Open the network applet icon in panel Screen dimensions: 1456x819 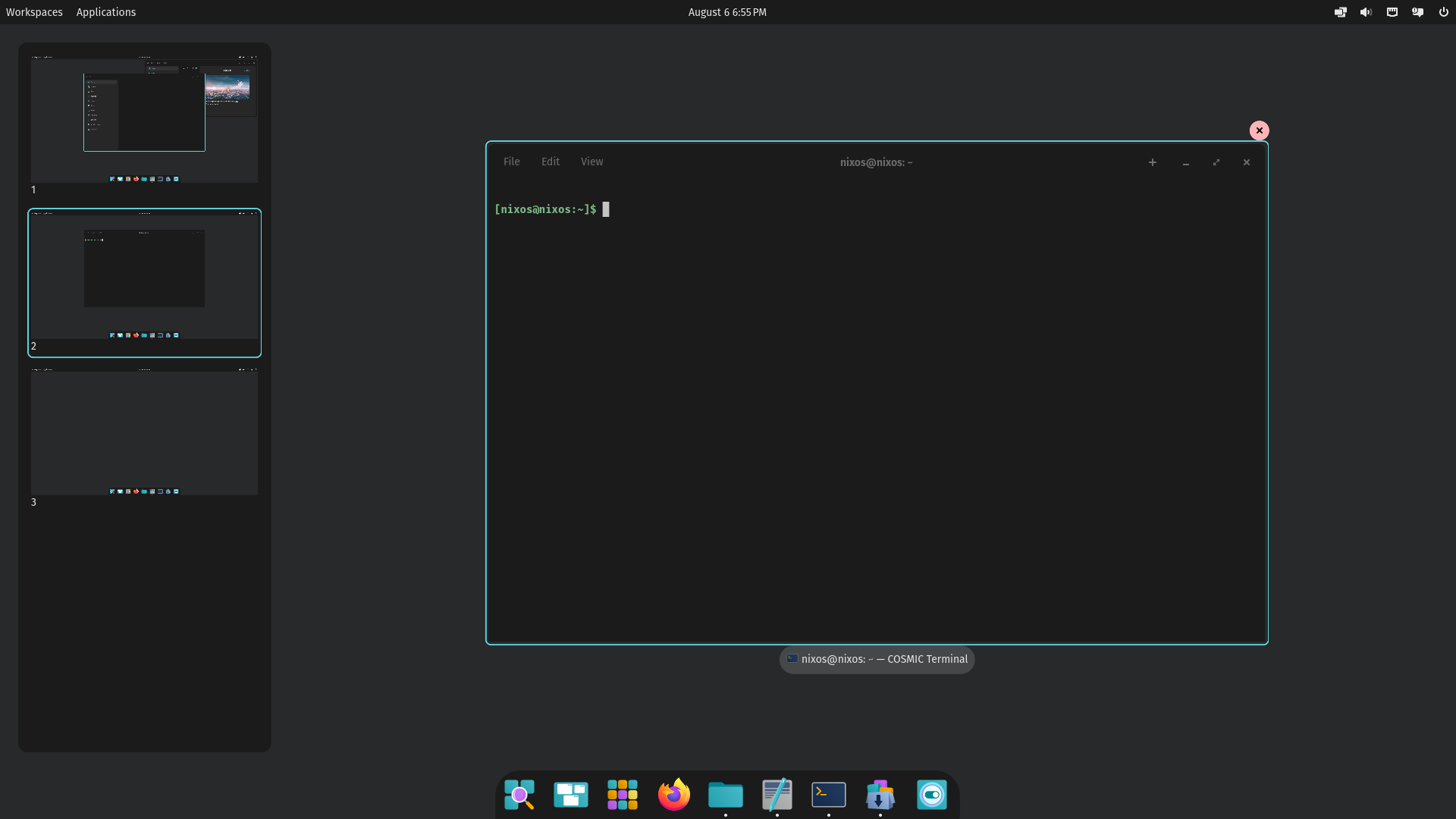(1392, 12)
